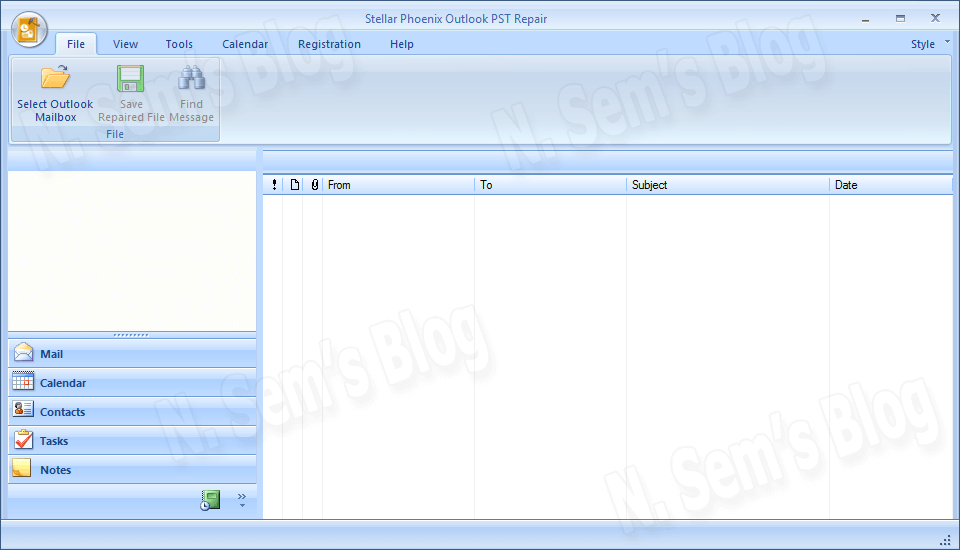Click Save Repaired File

(131, 93)
